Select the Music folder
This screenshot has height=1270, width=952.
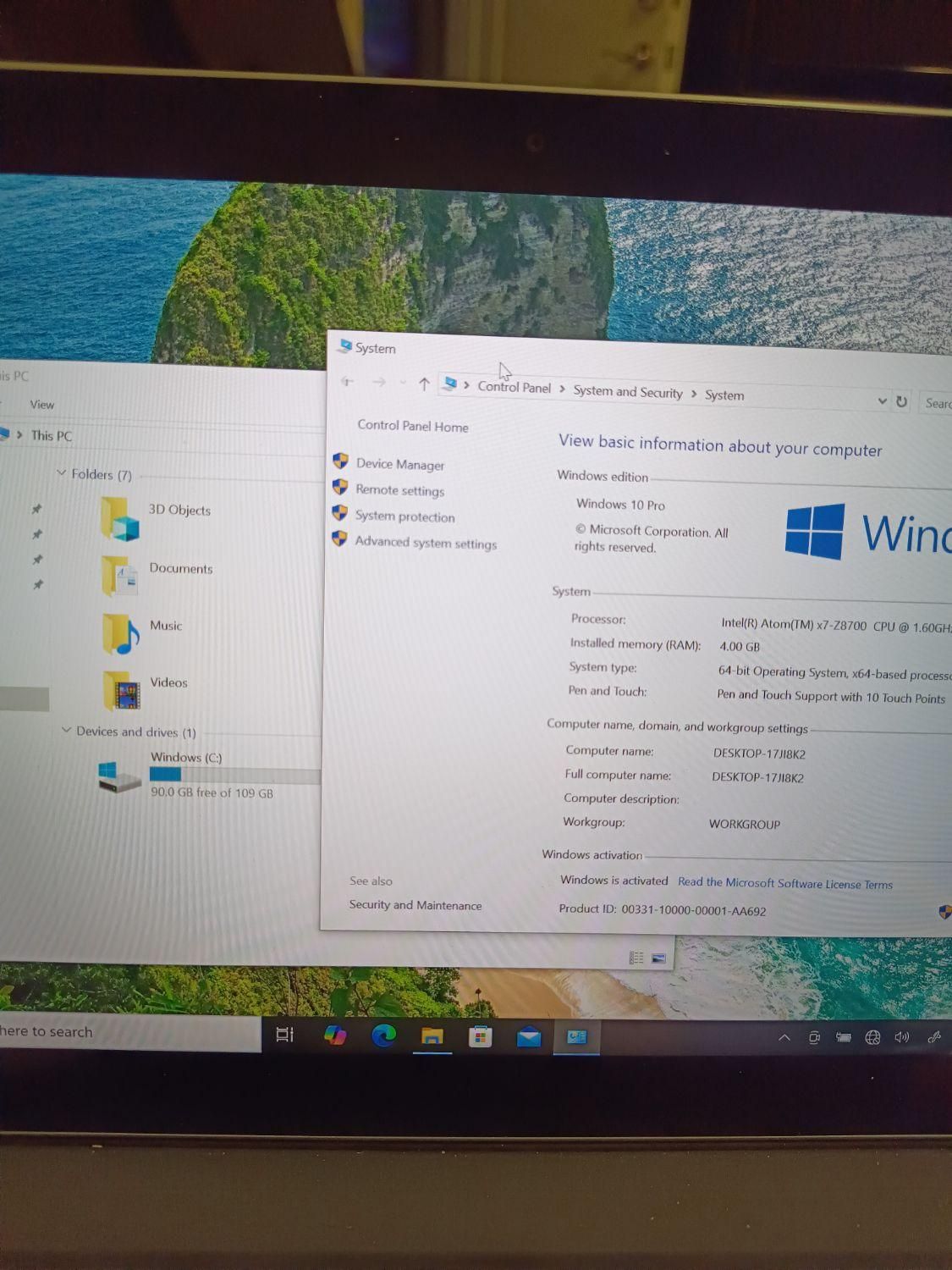[x=142, y=633]
